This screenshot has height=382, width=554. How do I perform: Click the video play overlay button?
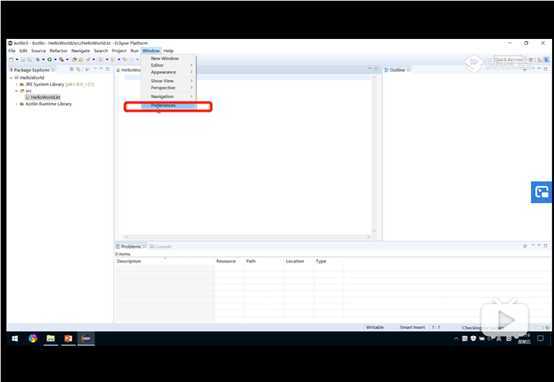click(x=505, y=319)
